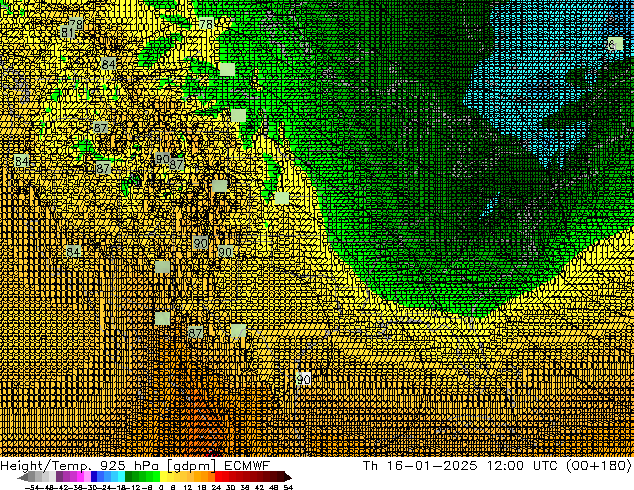Click the "-54" value on the legend scale
This screenshot has height=490, width=634.
[x=32, y=488]
